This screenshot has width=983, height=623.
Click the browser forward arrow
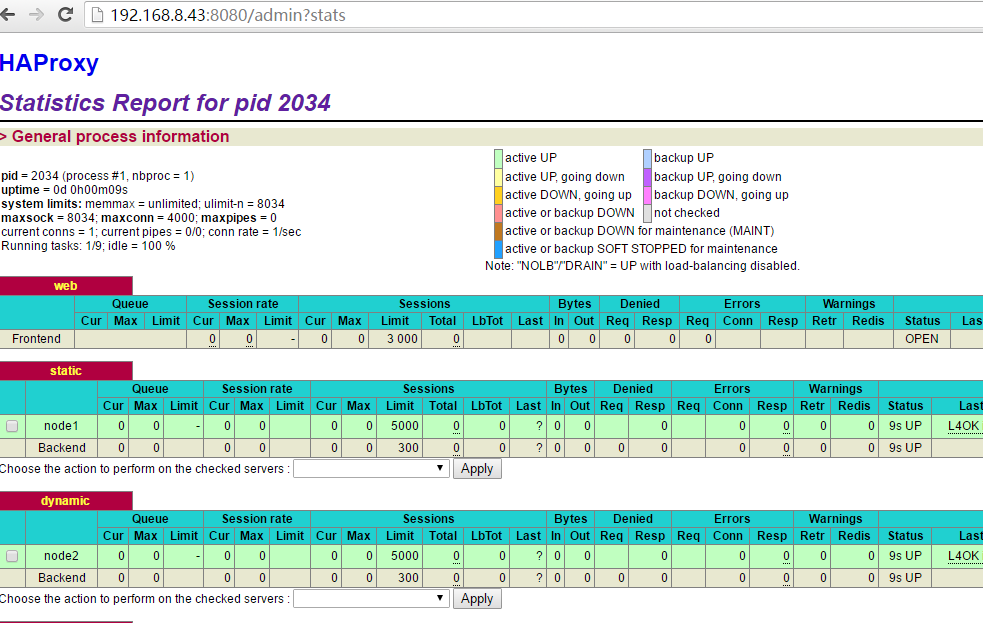click(x=36, y=14)
